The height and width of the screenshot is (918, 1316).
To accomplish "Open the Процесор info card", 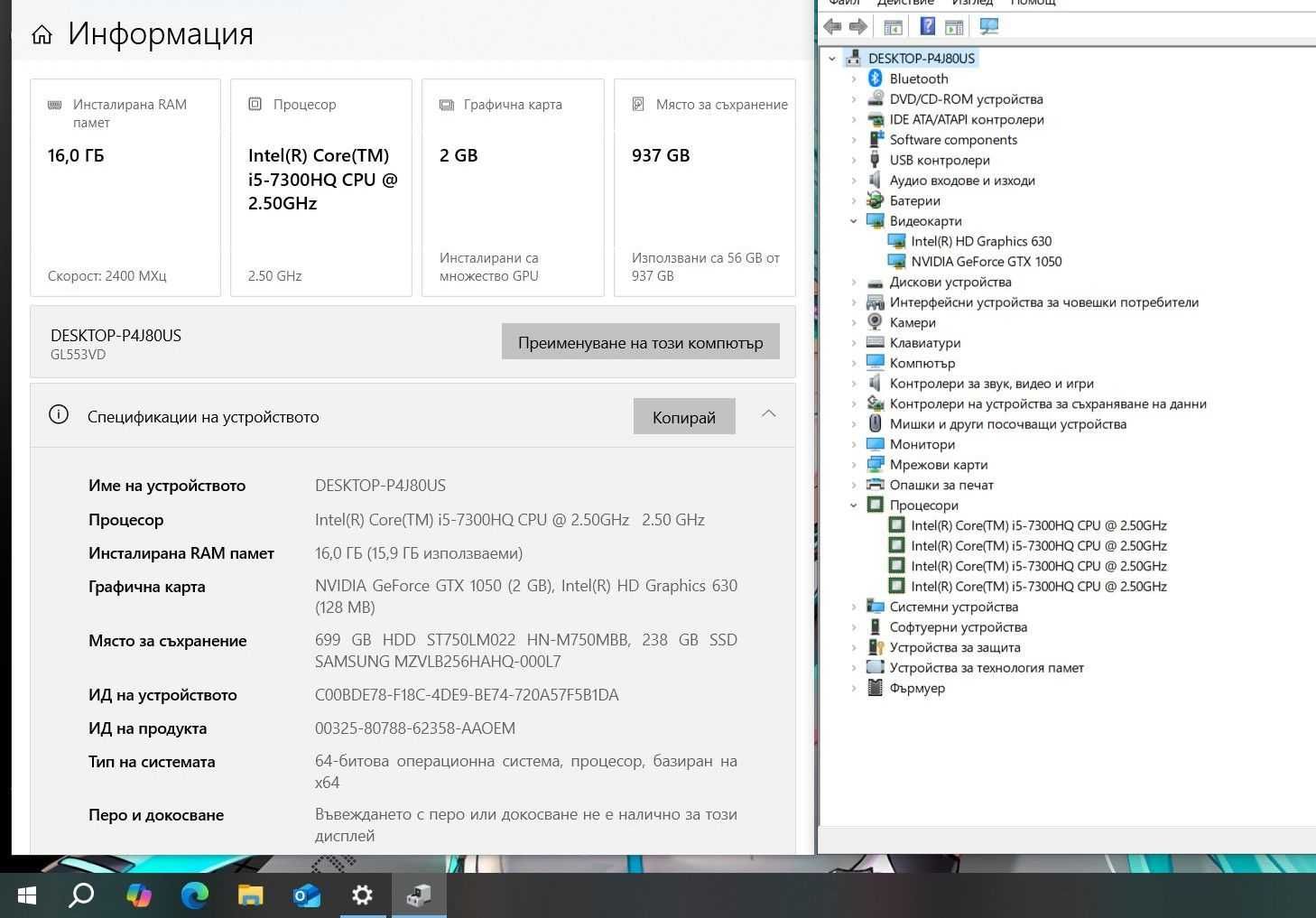I will click(x=321, y=188).
